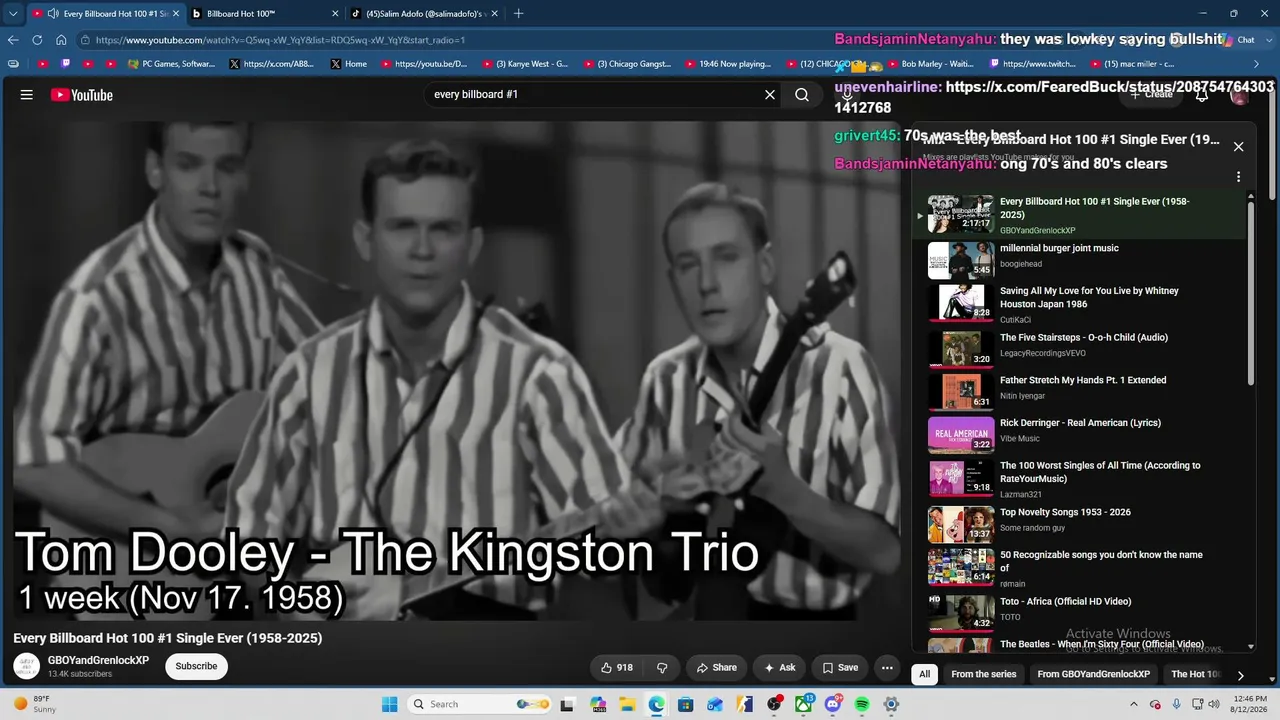The width and height of the screenshot is (1280, 720).
Task: Select the All filter chip
Action: [x=925, y=674]
